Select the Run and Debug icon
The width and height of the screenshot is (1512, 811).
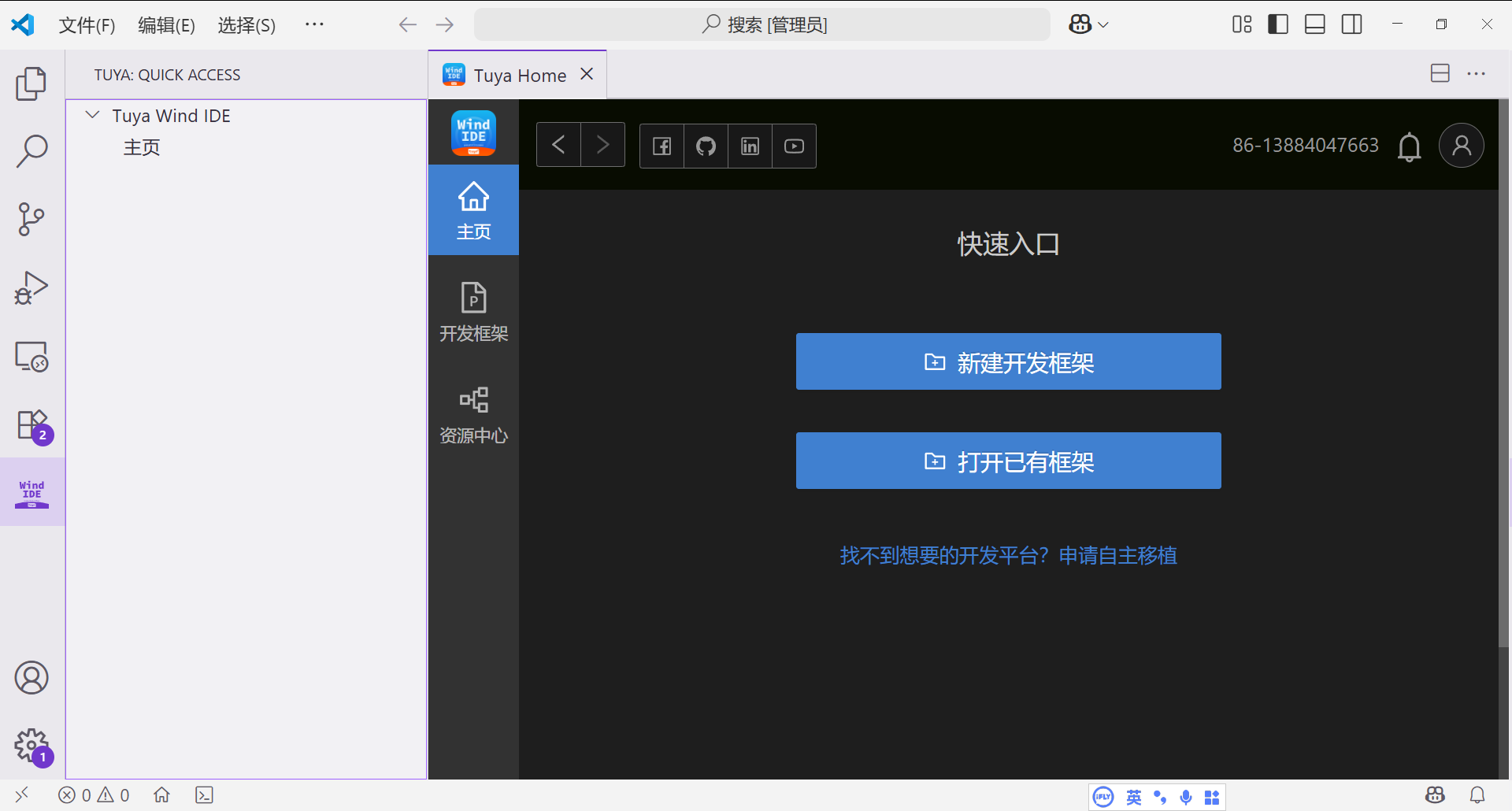pos(31,288)
